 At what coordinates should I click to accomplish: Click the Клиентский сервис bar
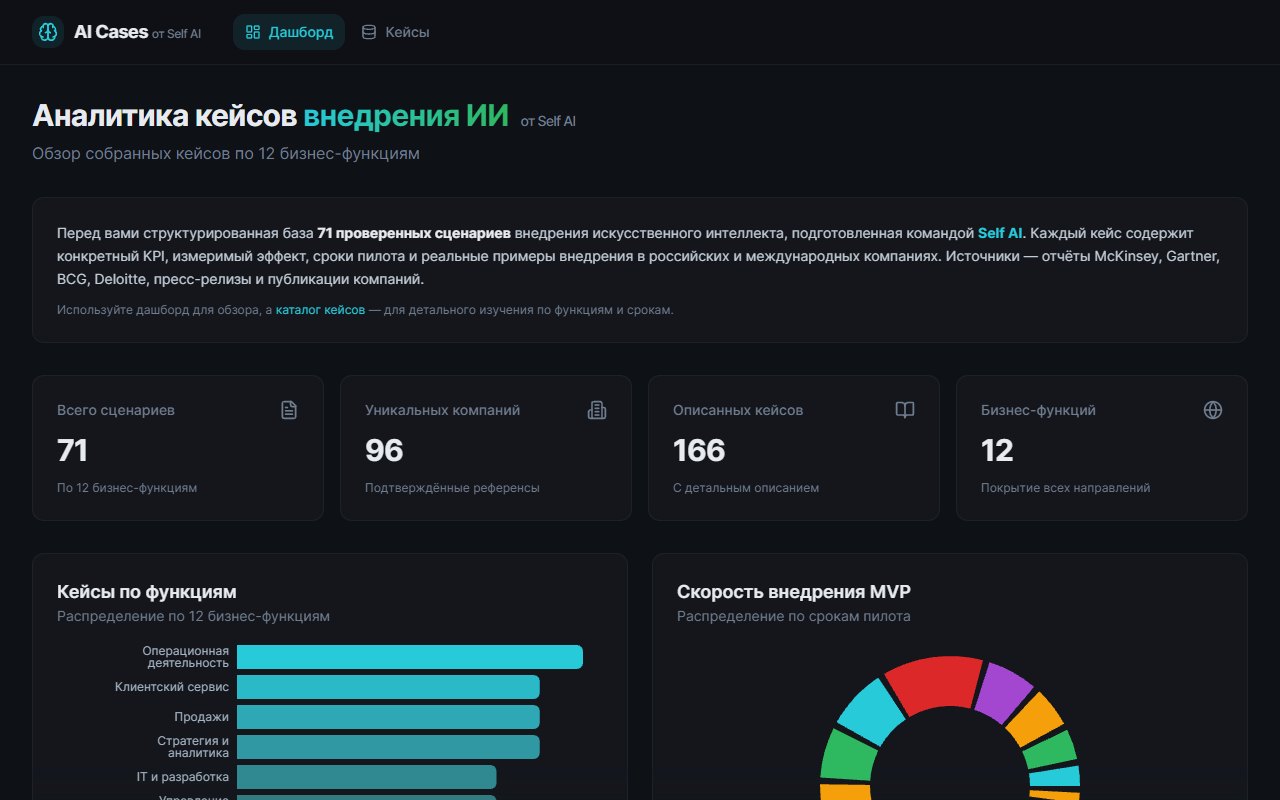click(388, 687)
